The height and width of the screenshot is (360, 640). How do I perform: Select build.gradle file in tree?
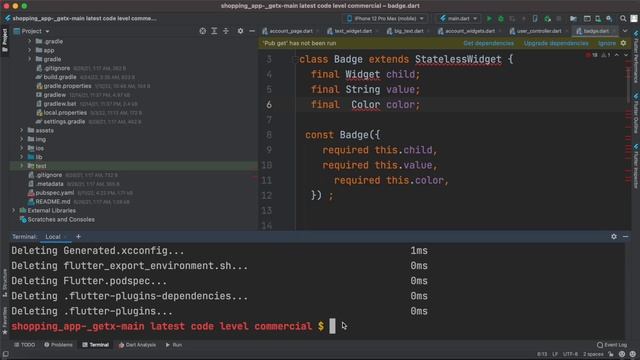60,77
